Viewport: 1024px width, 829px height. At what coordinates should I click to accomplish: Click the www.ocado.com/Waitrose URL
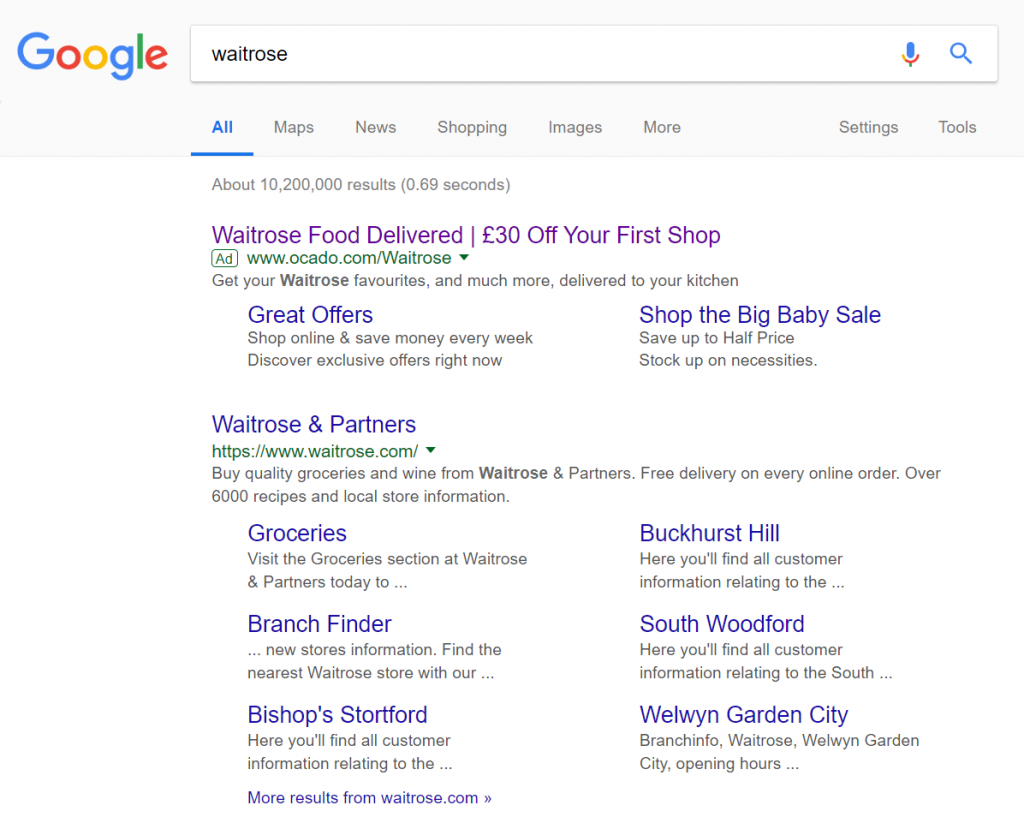click(x=349, y=259)
